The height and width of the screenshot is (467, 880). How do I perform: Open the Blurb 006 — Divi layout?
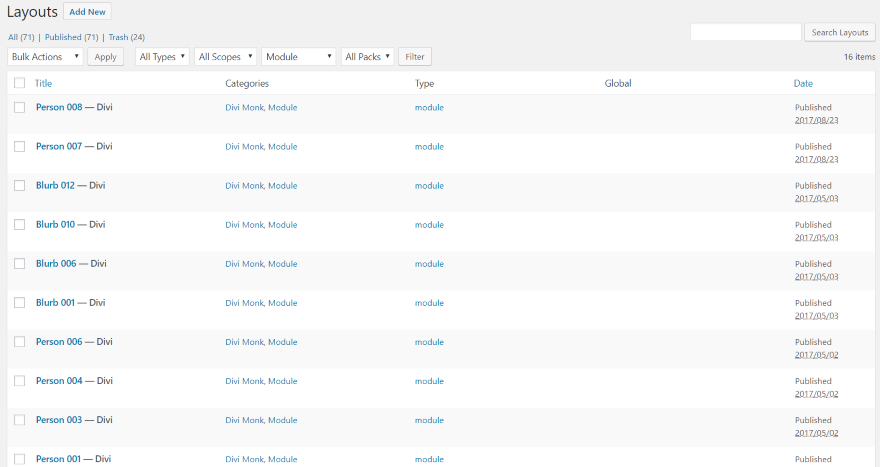click(x=56, y=263)
